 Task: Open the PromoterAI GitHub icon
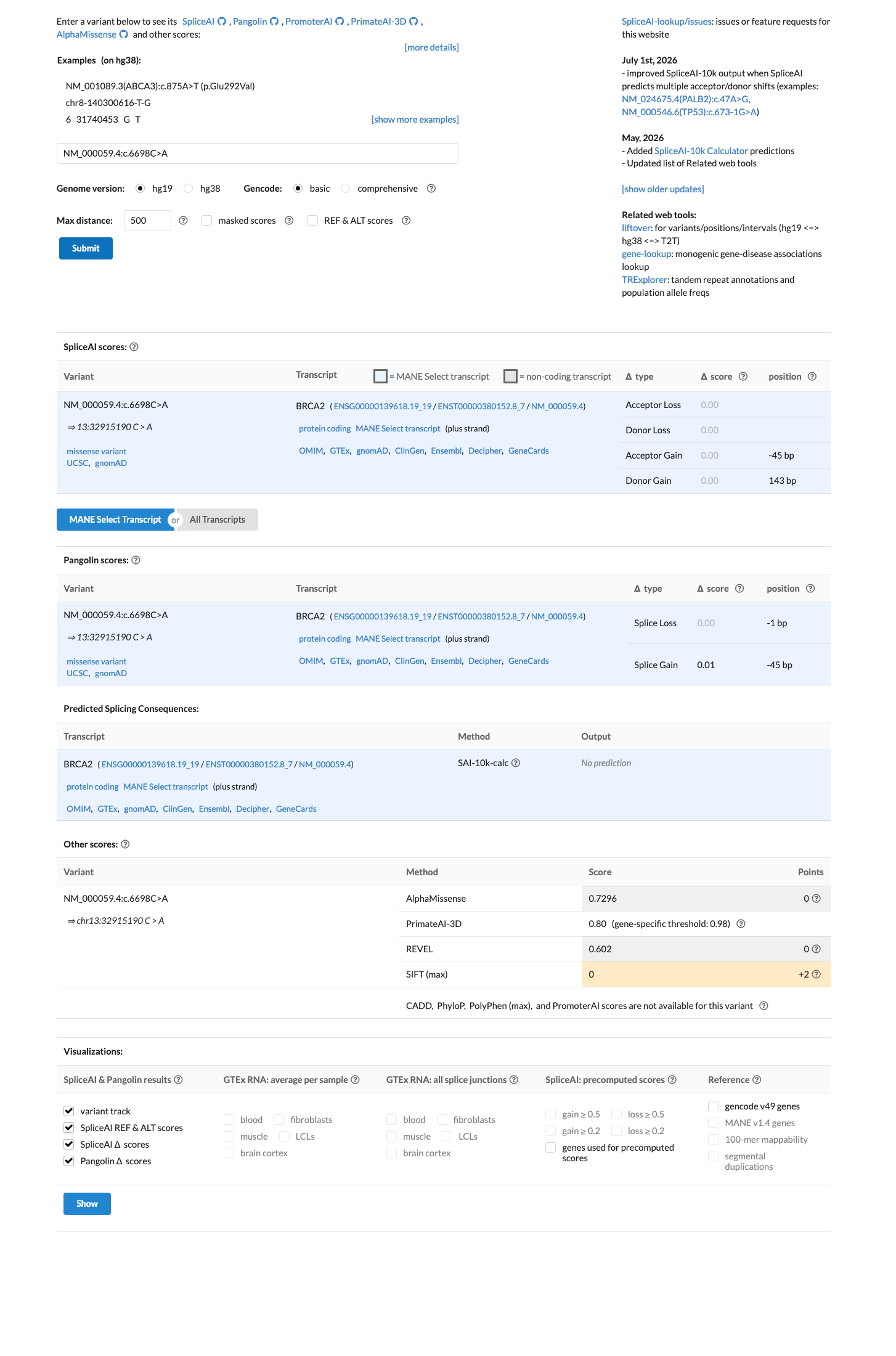340,22
